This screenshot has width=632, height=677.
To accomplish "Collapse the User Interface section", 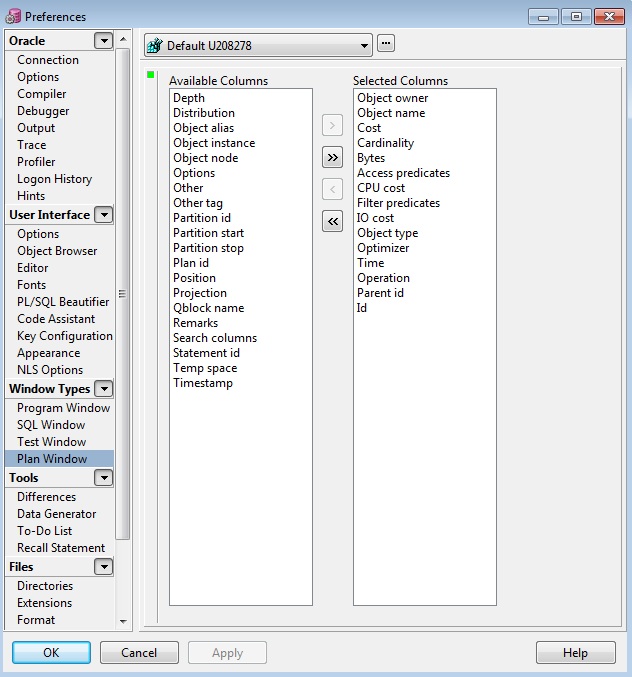I will 103,215.
